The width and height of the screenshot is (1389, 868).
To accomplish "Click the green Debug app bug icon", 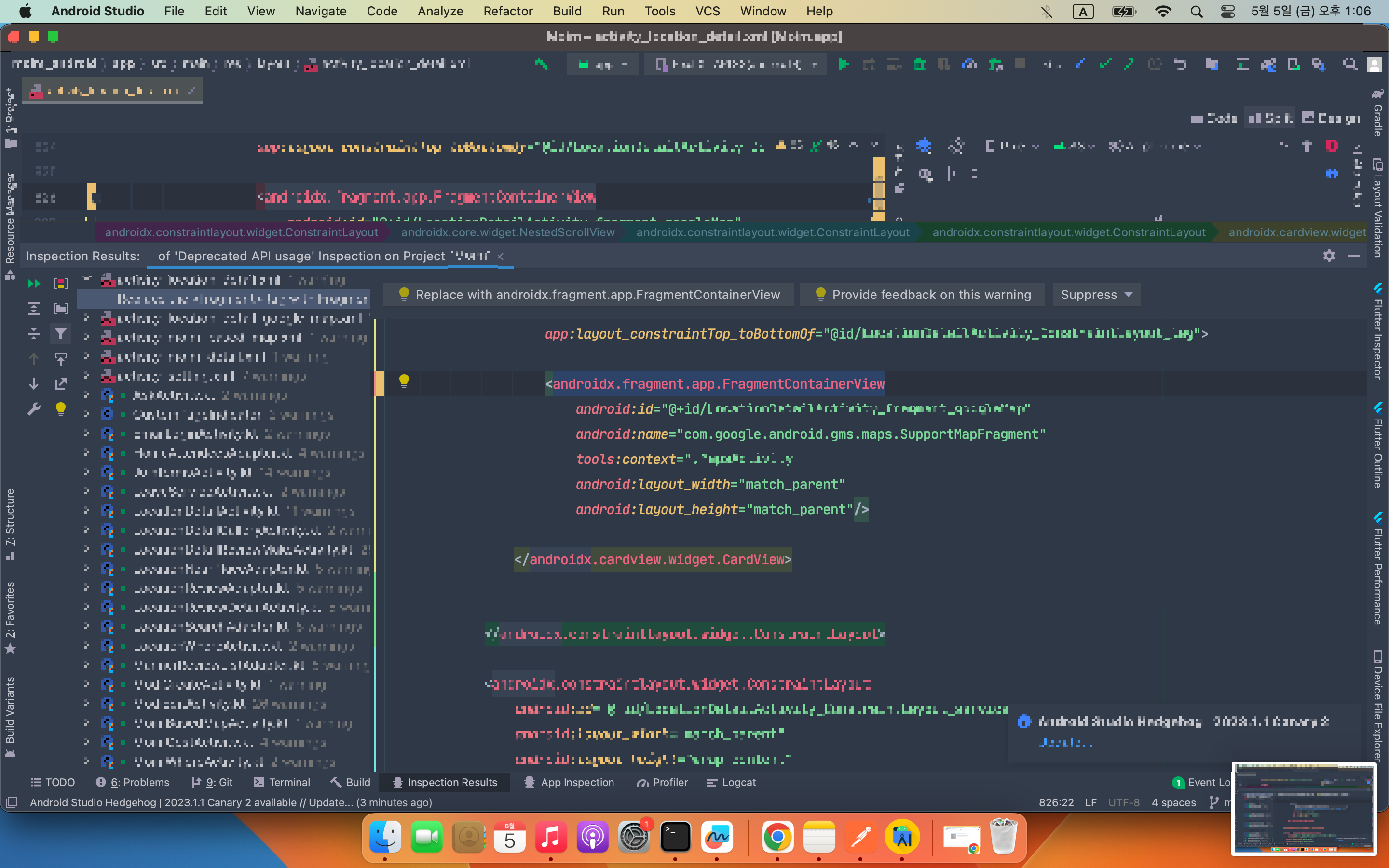I will click(x=920, y=64).
